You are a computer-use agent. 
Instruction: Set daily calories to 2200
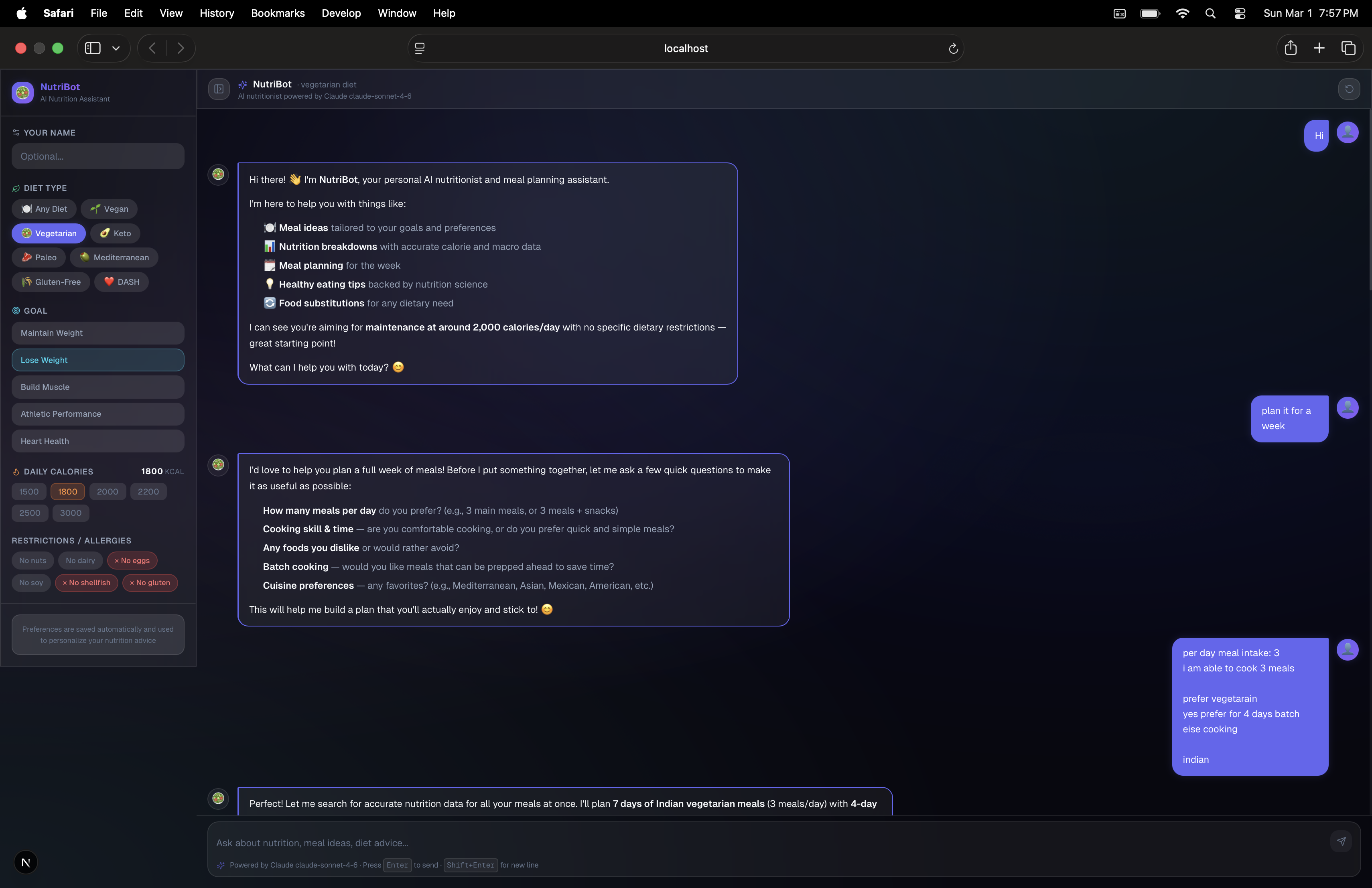(148, 492)
